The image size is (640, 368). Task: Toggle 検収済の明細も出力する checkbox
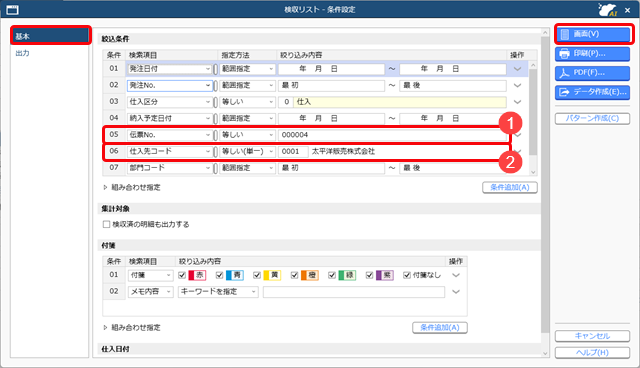pyautogui.click(x=107, y=224)
